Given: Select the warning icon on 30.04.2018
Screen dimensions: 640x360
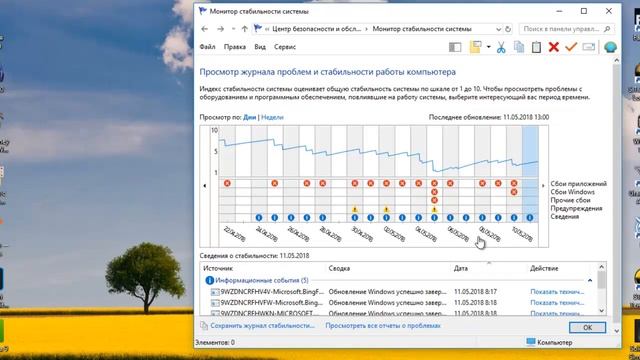Looking at the screenshot, I should click(355, 209).
